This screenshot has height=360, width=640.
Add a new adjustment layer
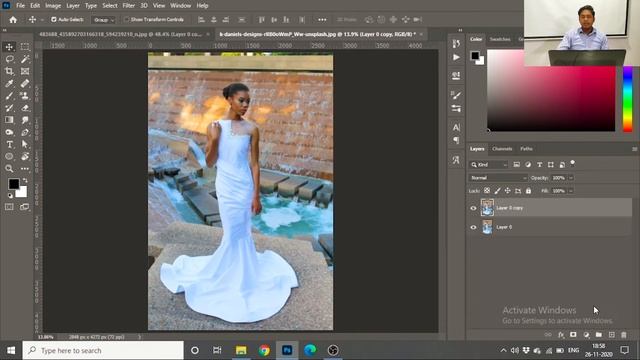click(x=587, y=335)
